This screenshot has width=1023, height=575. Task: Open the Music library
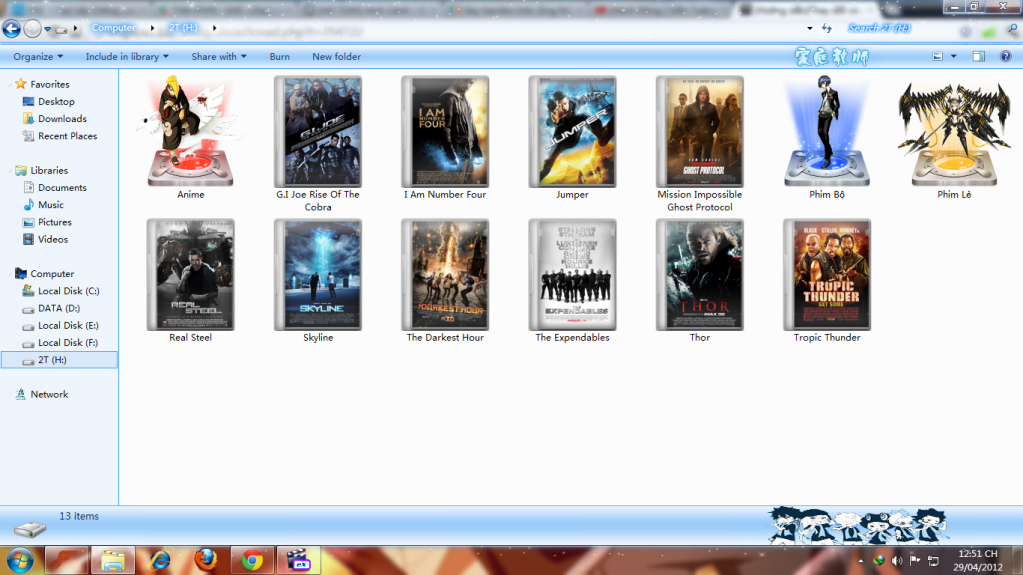50,205
